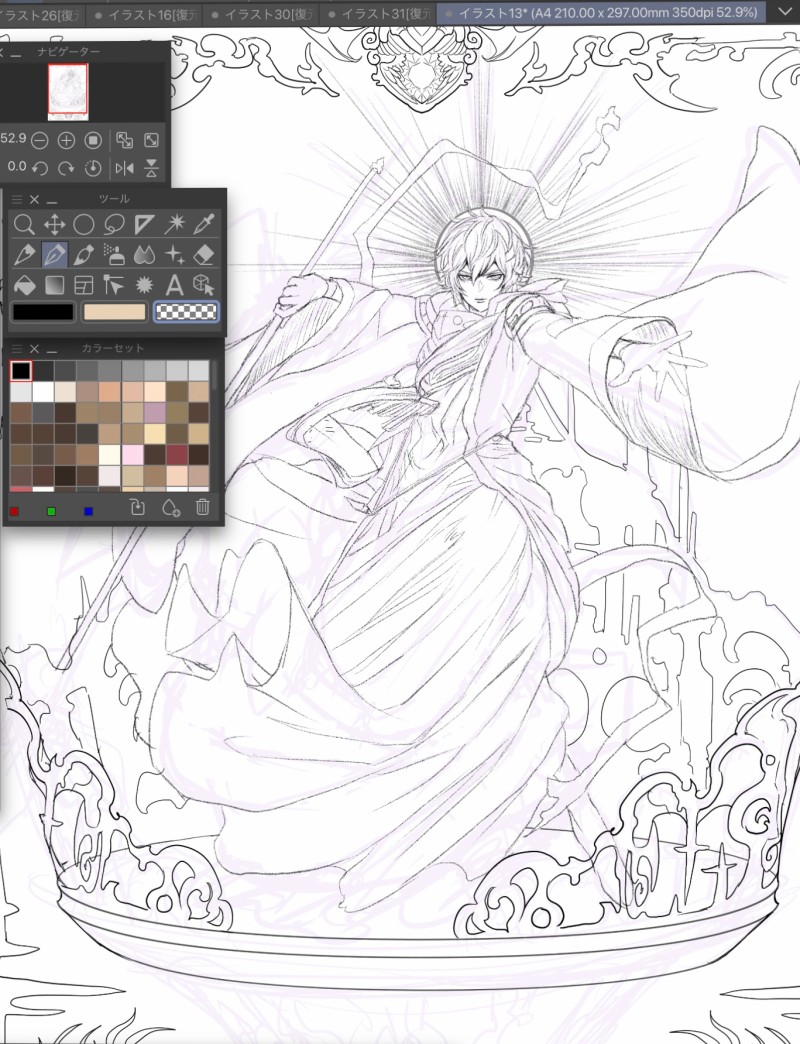Add current color to Color Set
800x1044 pixels.
coord(171,508)
